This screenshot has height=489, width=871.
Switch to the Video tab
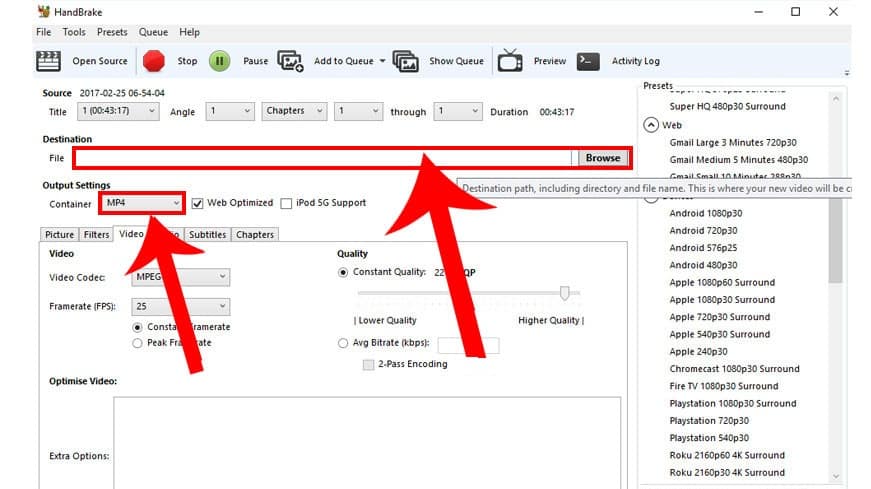click(x=131, y=234)
